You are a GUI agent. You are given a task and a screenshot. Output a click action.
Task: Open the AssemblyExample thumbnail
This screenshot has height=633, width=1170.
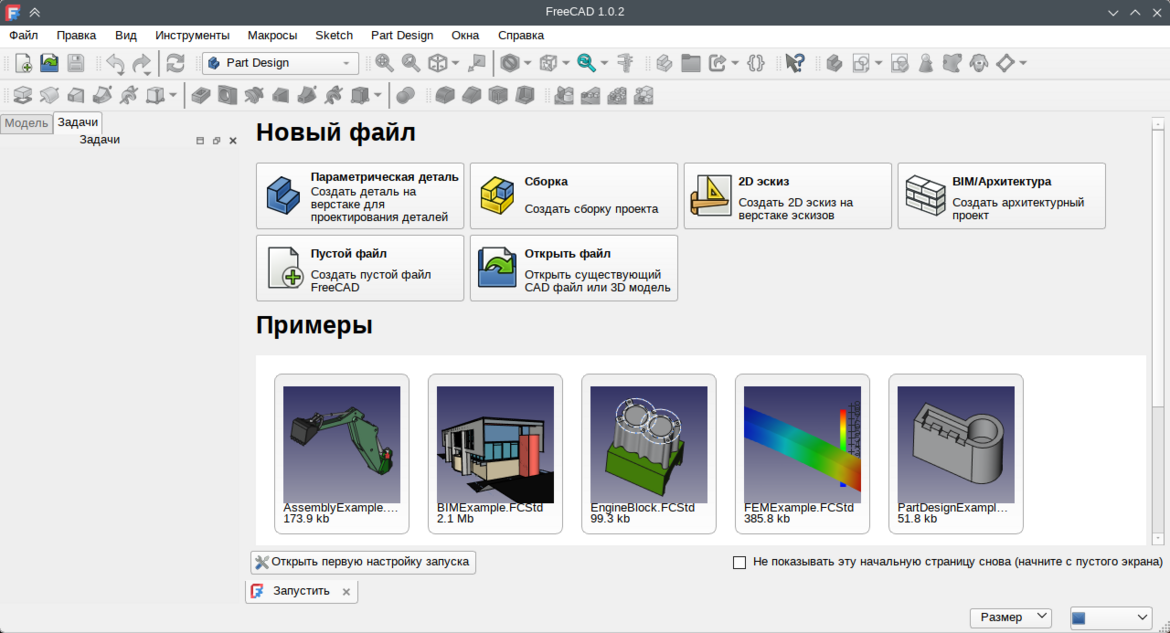[342, 454]
